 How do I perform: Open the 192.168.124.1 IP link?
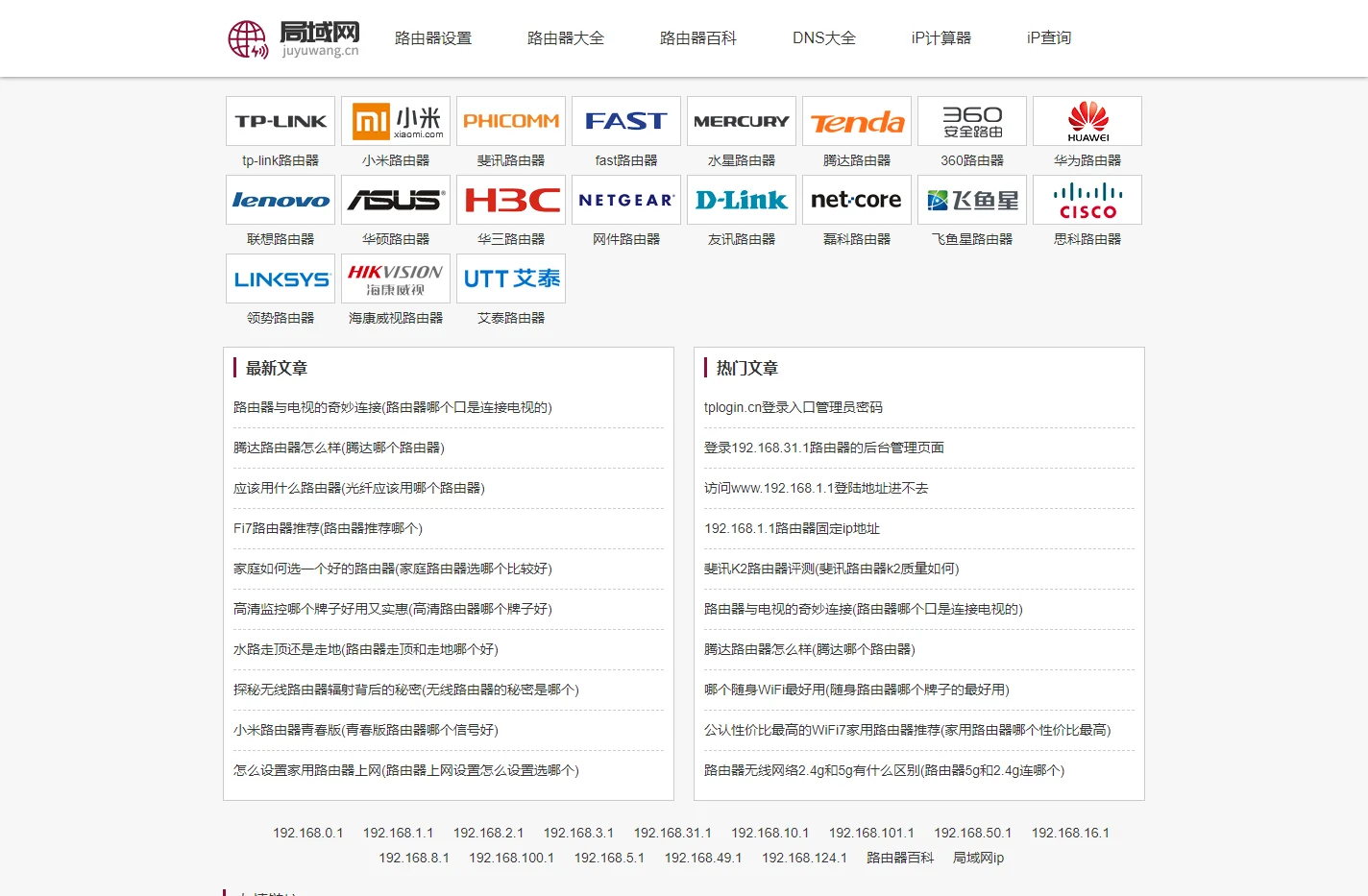[x=805, y=858]
